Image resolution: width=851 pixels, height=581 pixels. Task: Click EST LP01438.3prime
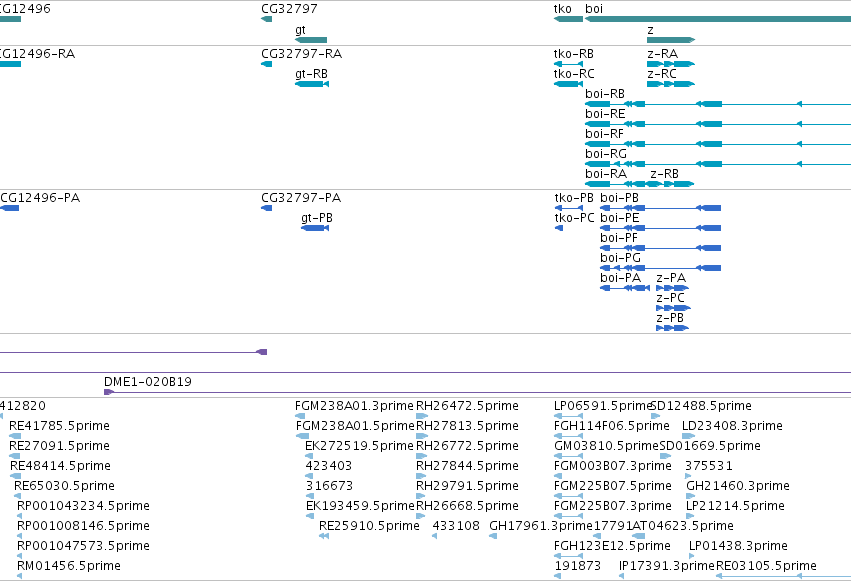691,556
